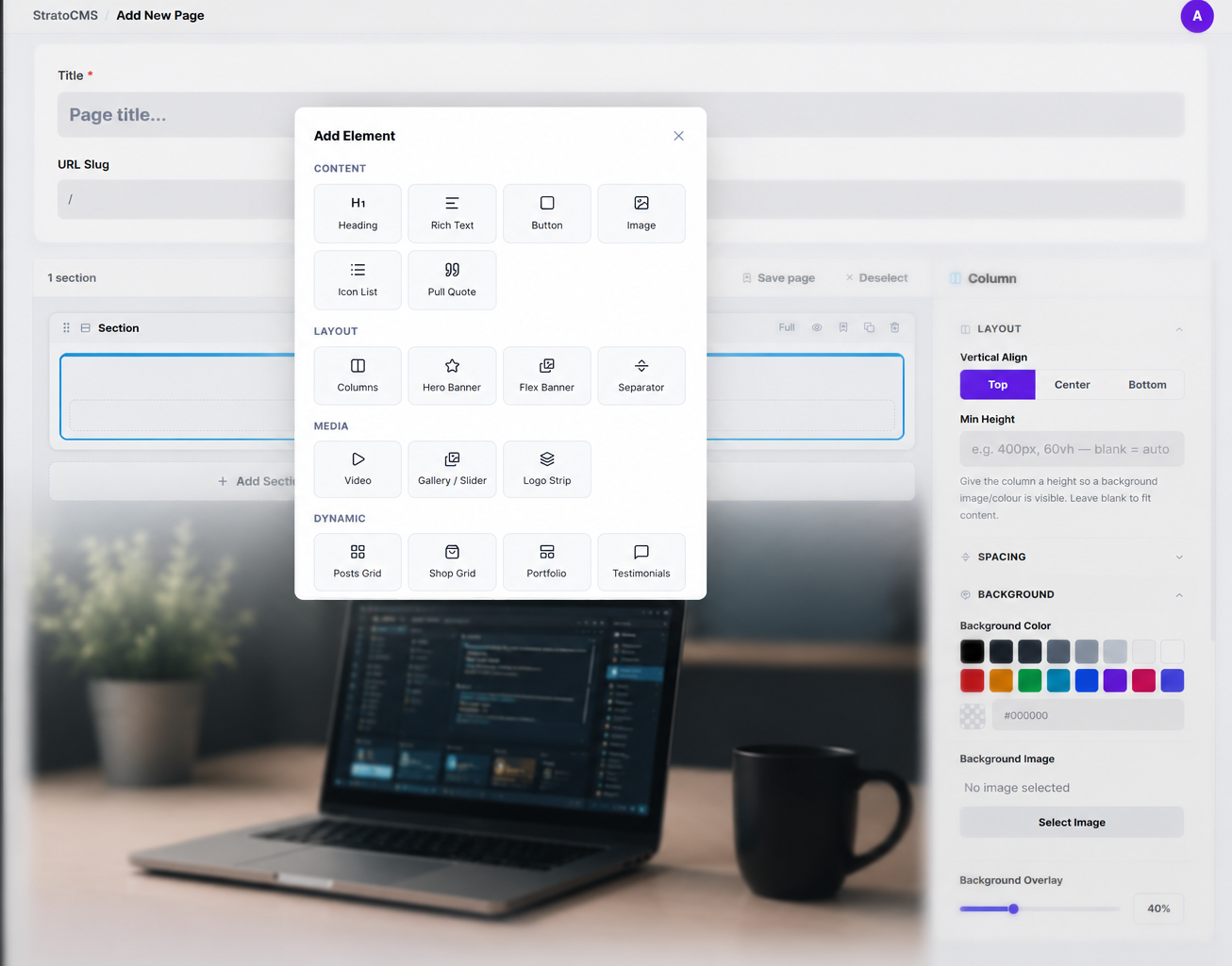Add a Heading element
Image resolution: width=1232 pixels, height=966 pixels.
click(x=358, y=214)
